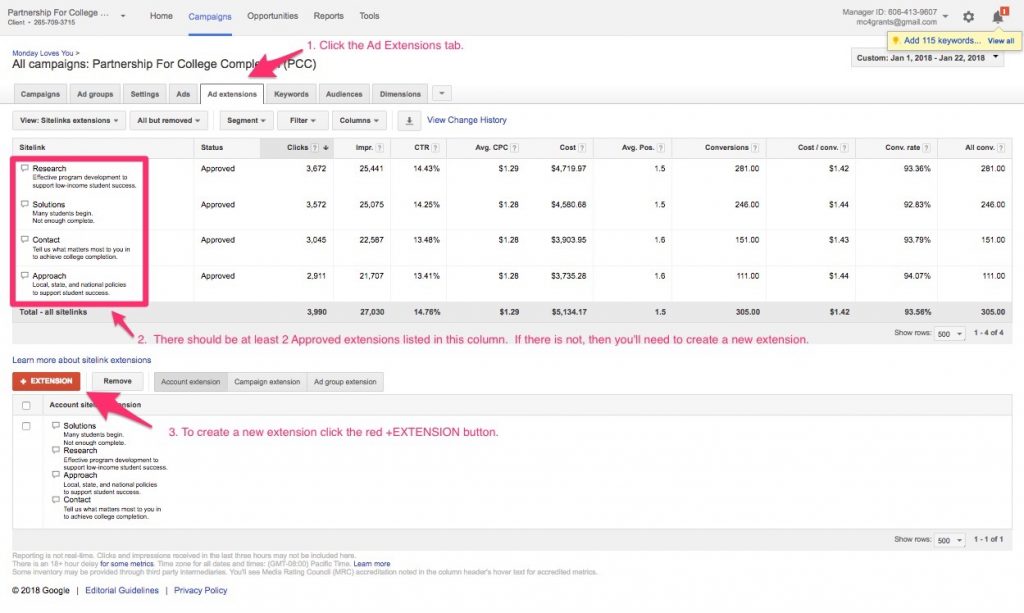1024x613 pixels.
Task: Go to the Home menu
Action: [x=161, y=16]
